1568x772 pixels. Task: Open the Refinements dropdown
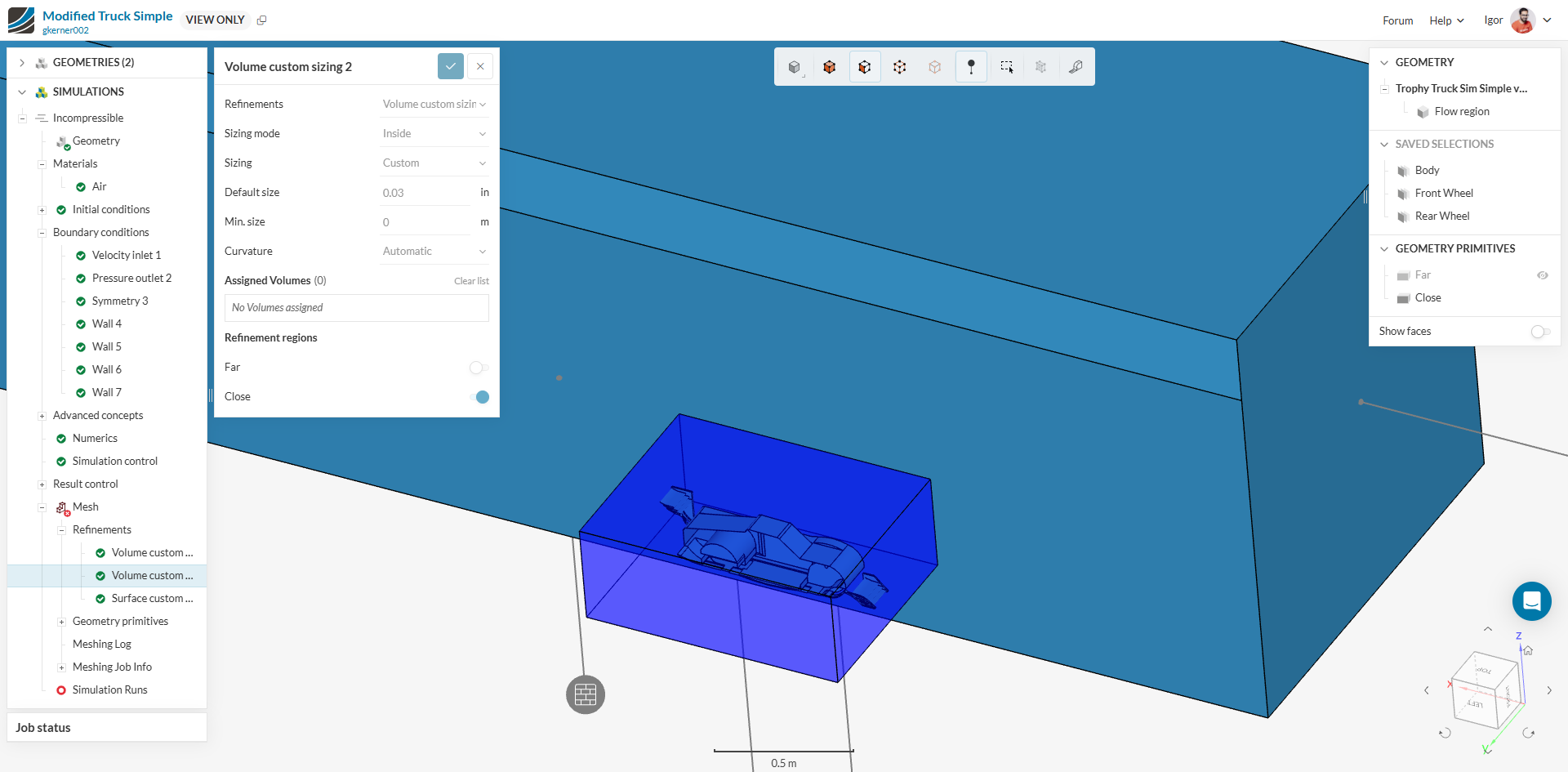click(x=434, y=105)
